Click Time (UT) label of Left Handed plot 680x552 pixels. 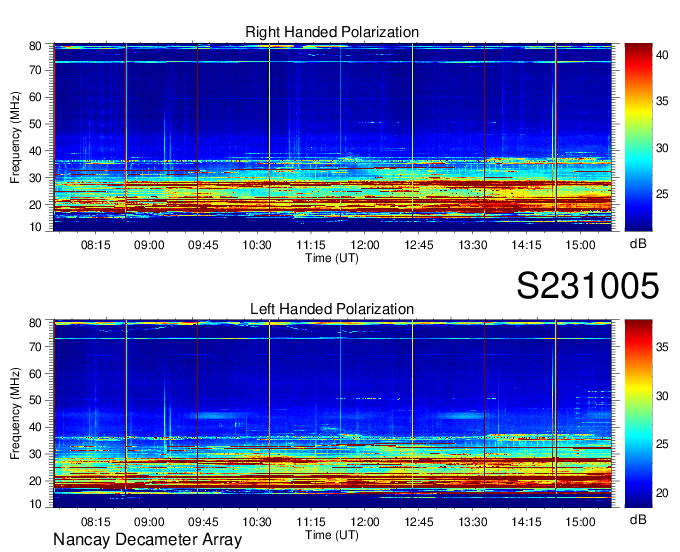tap(332, 535)
